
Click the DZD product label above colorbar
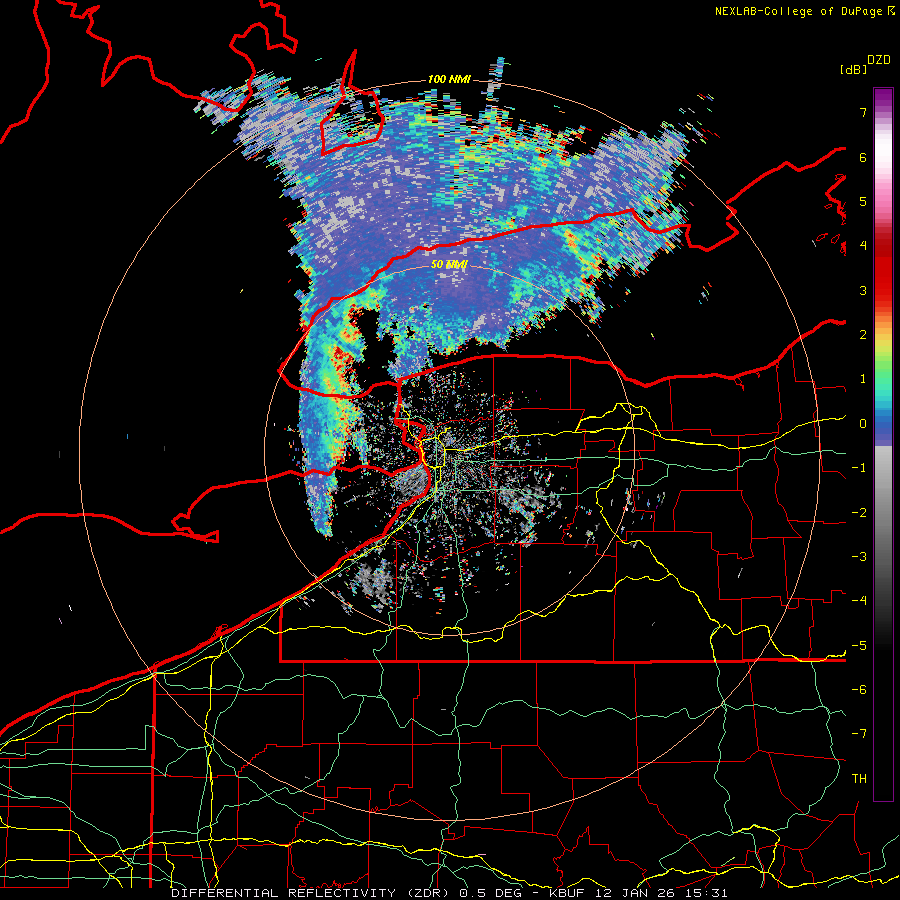coord(879,60)
